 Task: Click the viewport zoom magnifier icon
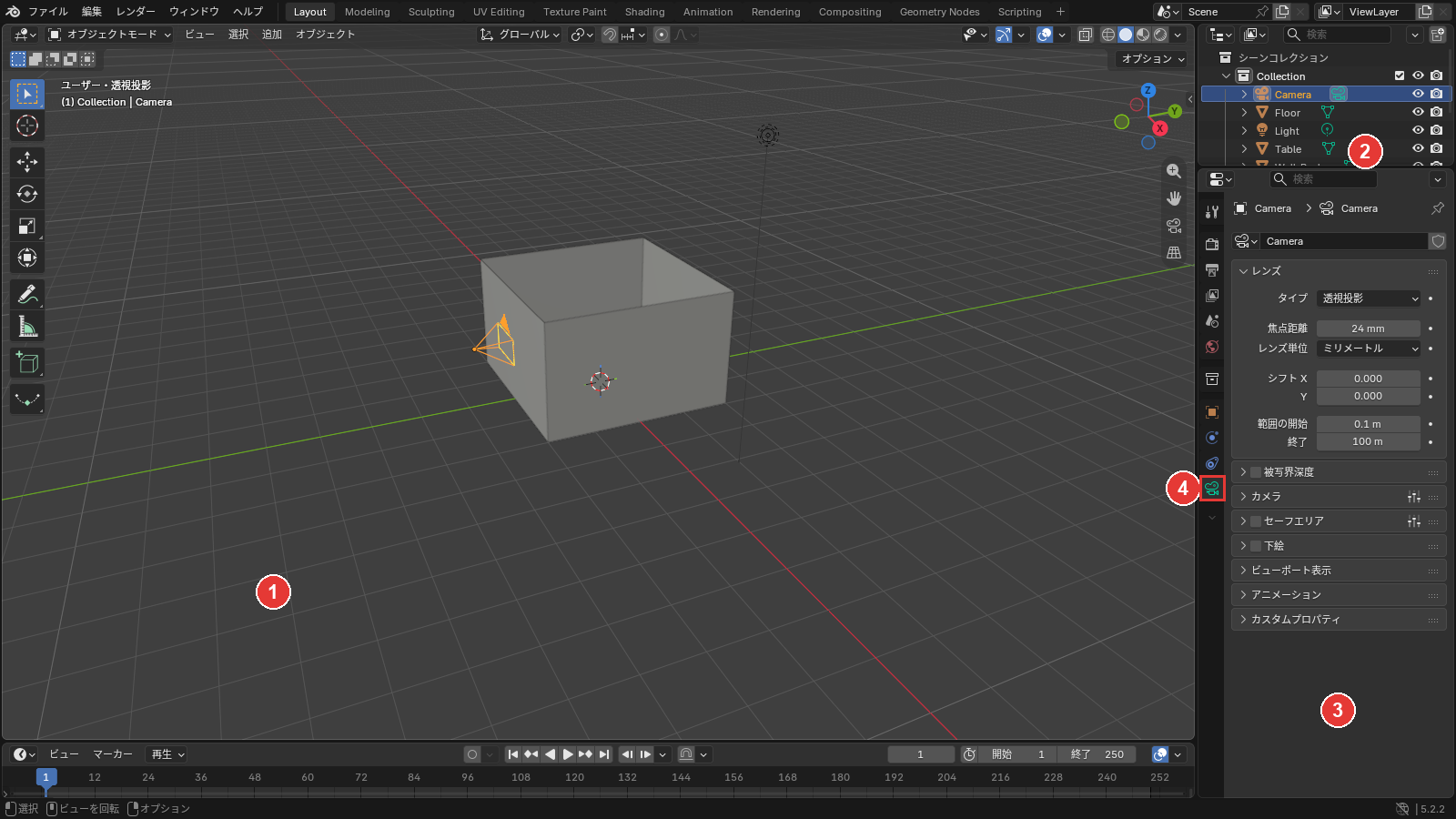pyautogui.click(x=1174, y=171)
